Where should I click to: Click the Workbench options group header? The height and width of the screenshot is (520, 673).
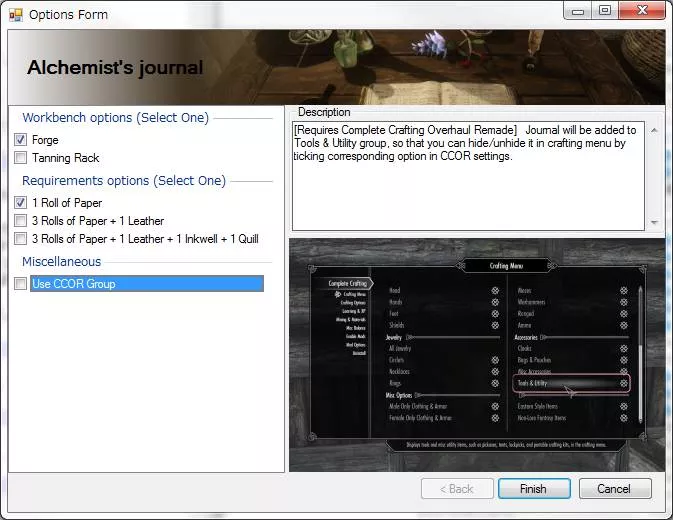(x=115, y=118)
